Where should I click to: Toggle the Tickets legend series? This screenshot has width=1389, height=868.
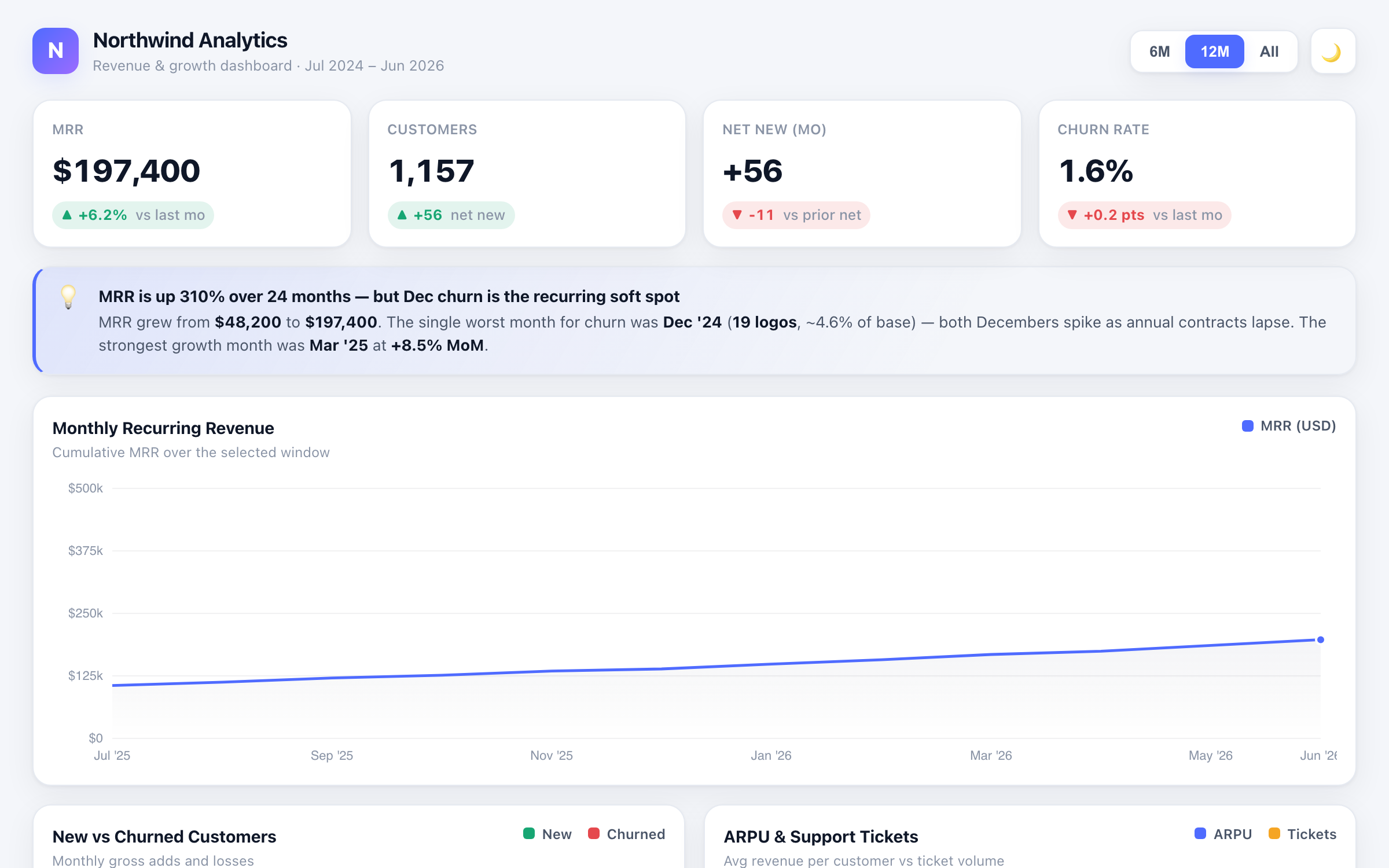tap(1302, 834)
